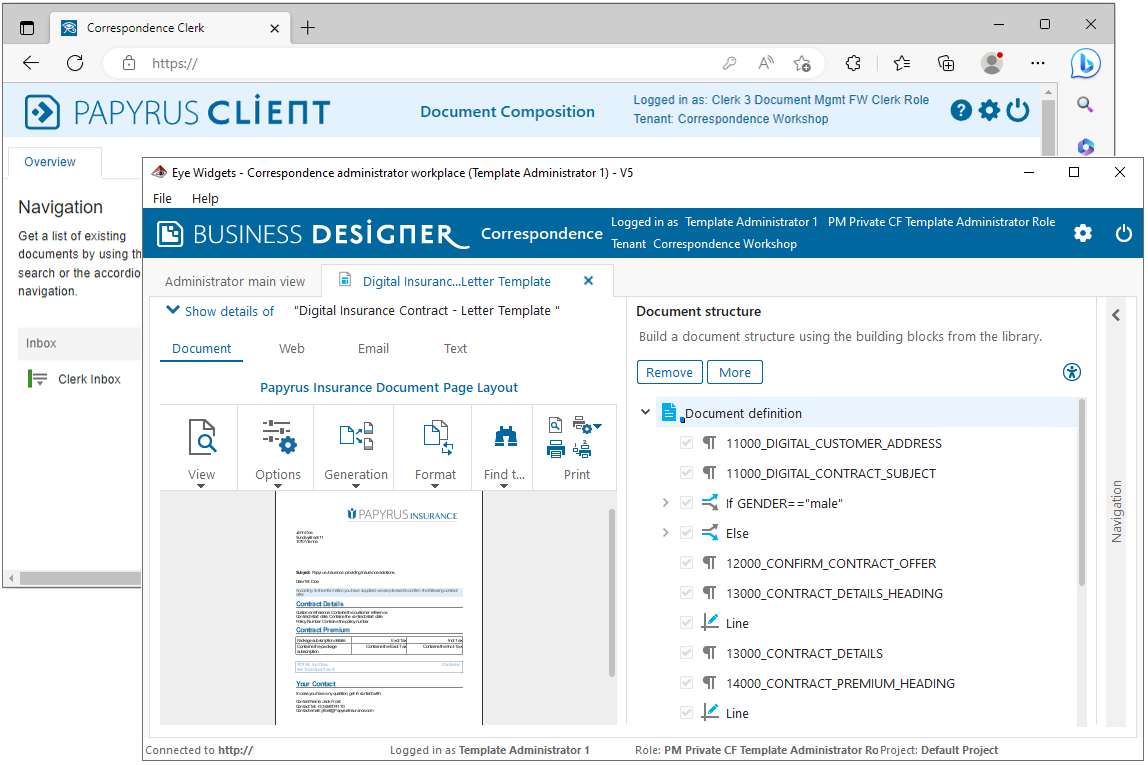The height and width of the screenshot is (765, 1148).
Task: Collapse the Document definition tree node
Action: pos(646,413)
